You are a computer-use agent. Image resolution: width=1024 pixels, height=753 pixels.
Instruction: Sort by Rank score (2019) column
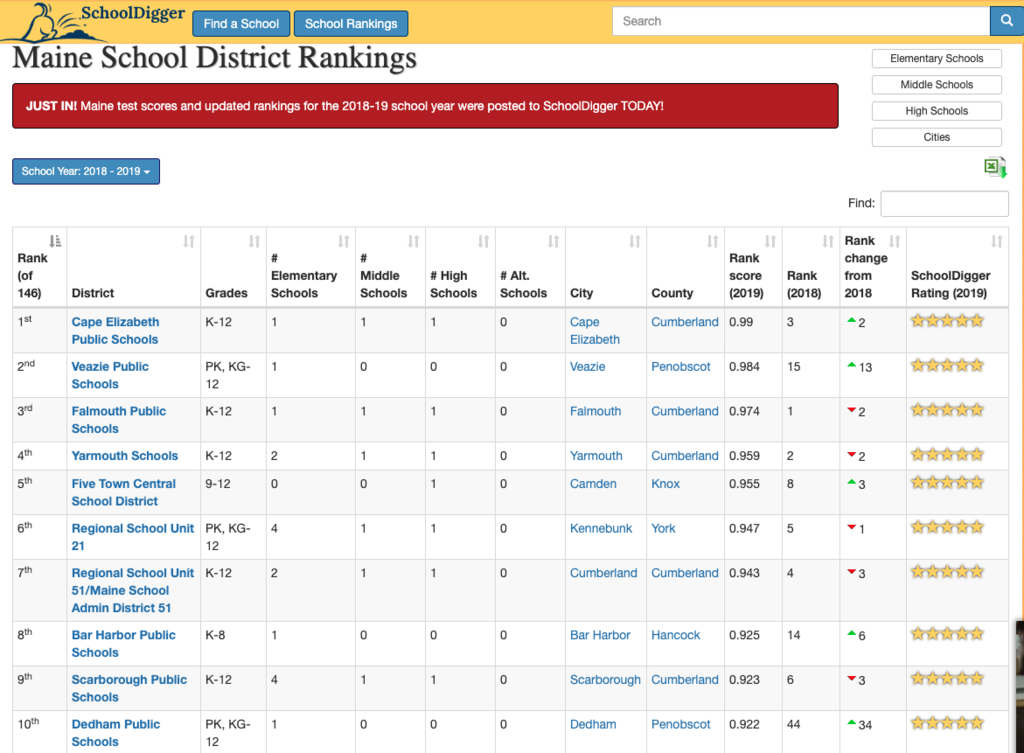pos(770,241)
